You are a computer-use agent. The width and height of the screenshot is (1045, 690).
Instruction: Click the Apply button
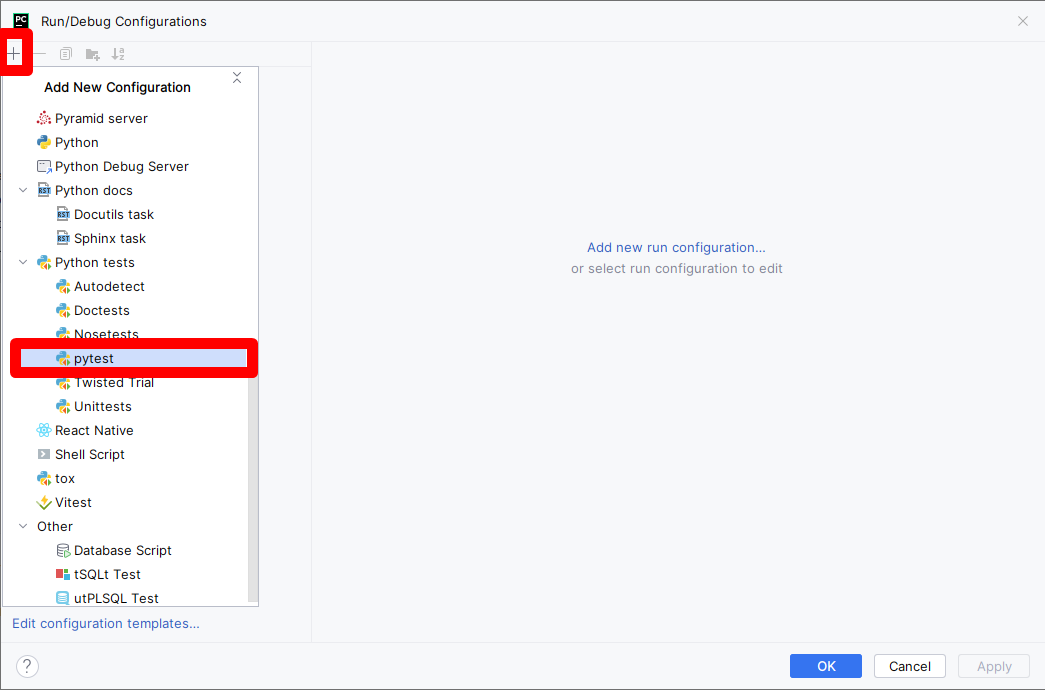pos(994,666)
